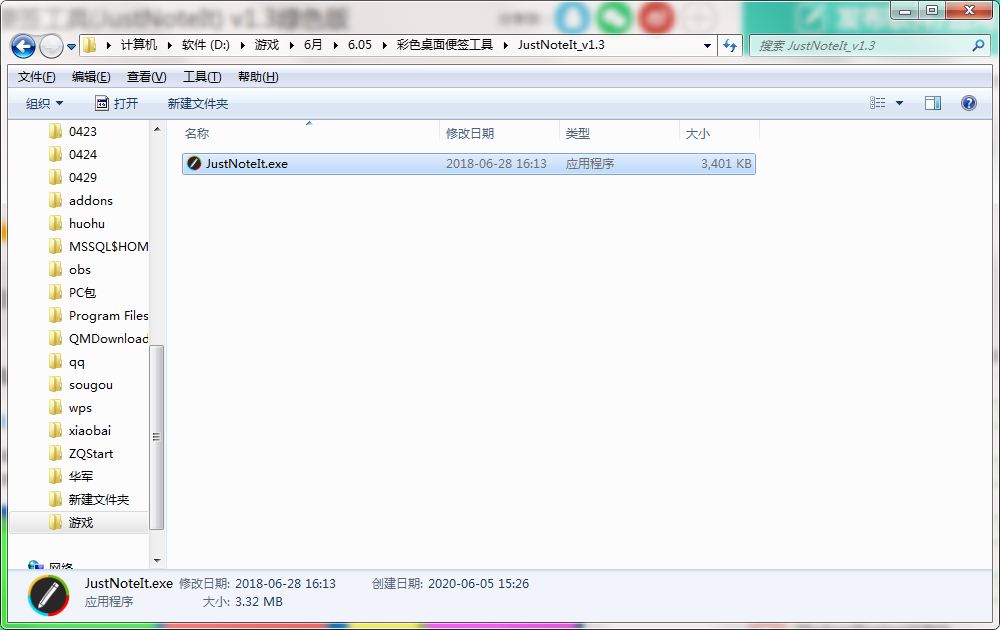The height and width of the screenshot is (630, 1000).
Task: Sort by the 名称 column header
Action: (311, 133)
